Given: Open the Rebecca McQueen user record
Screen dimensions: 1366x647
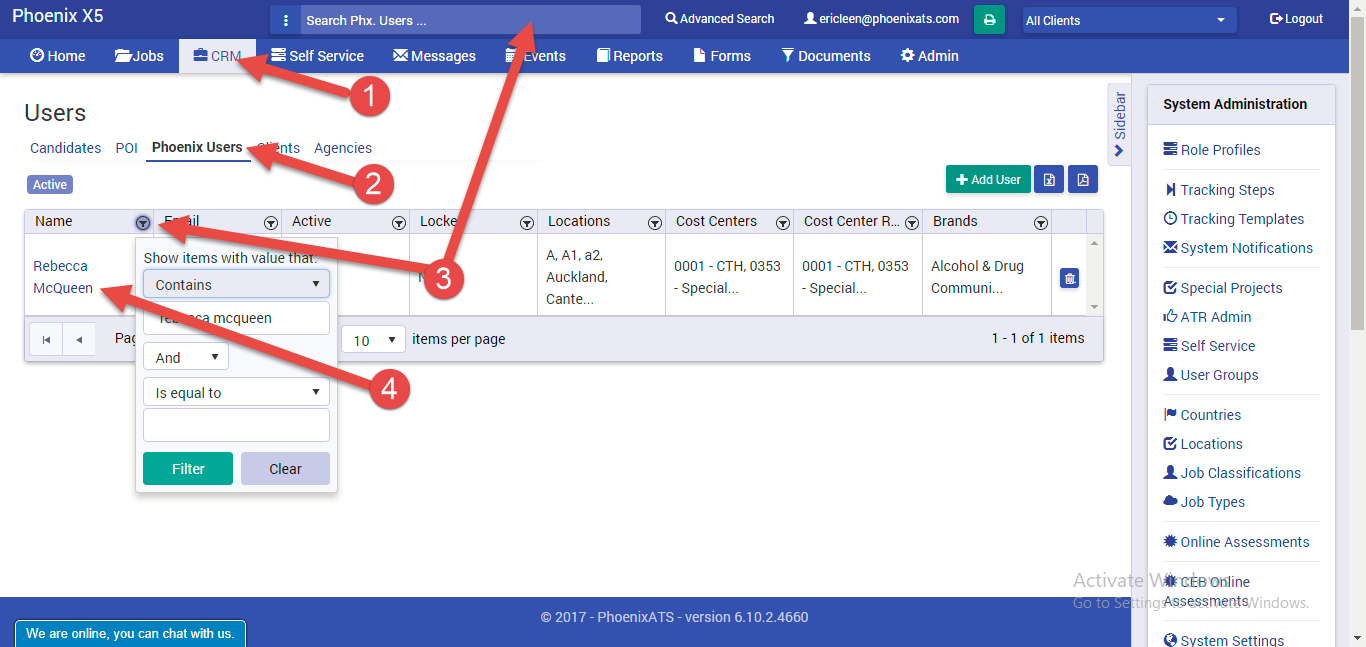Looking at the screenshot, I should point(63,277).
